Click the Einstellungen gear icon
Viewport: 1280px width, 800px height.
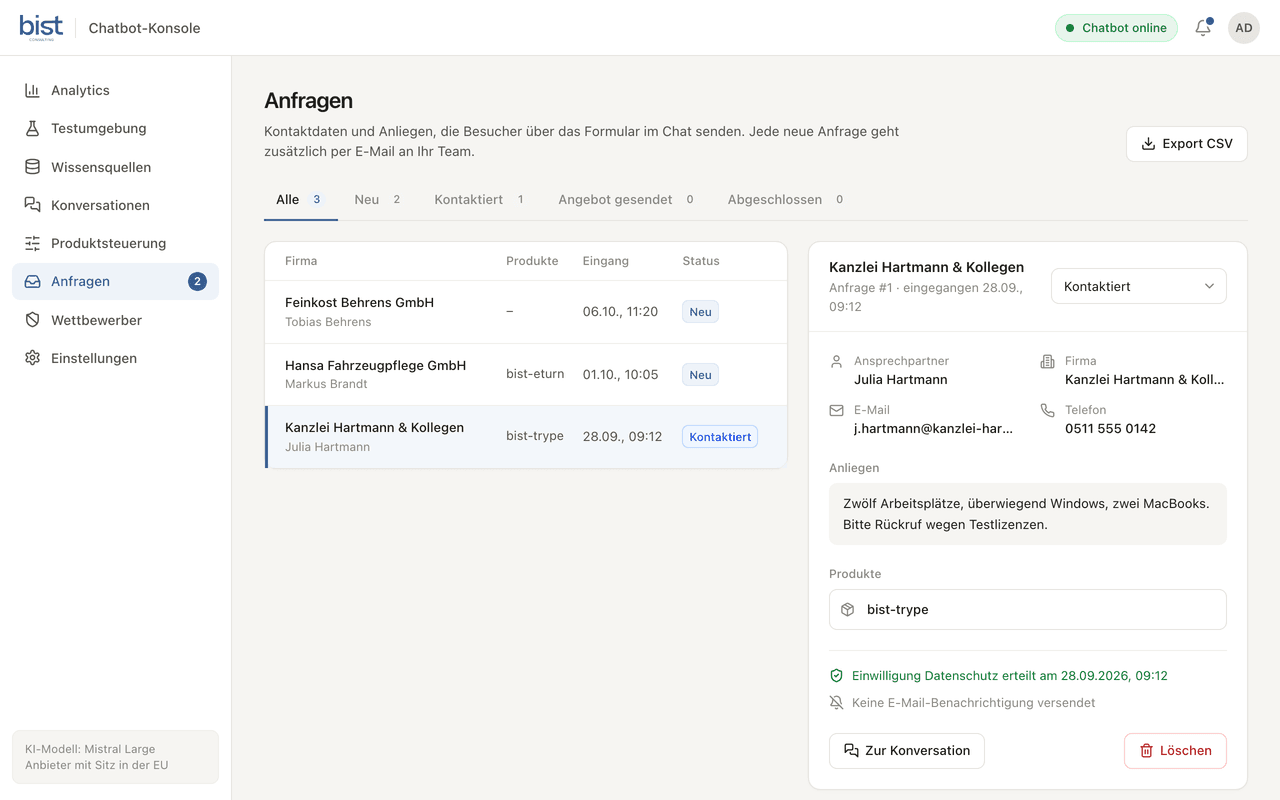[33, 358]
